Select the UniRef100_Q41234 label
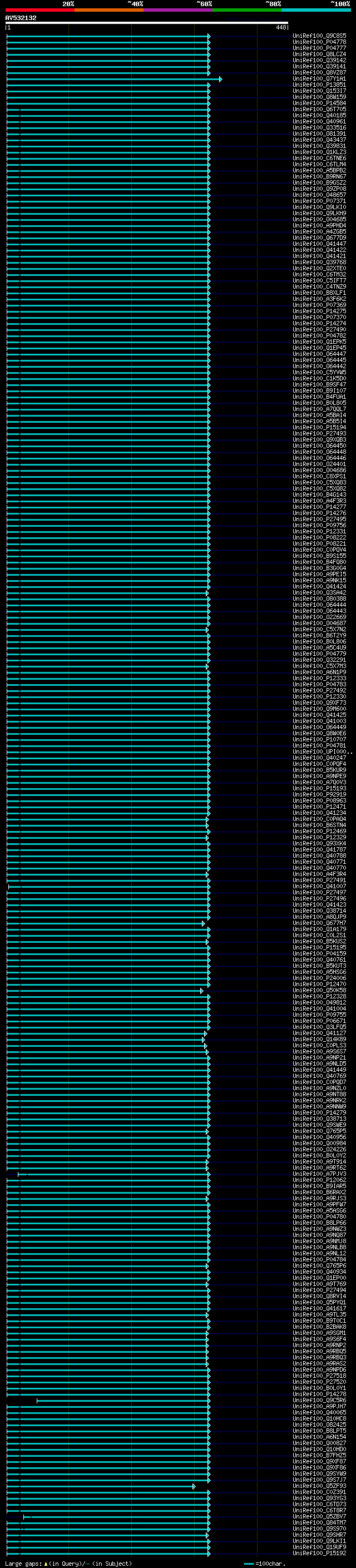The width and height of the screenshot is (356, 1568). coord(319,813)
